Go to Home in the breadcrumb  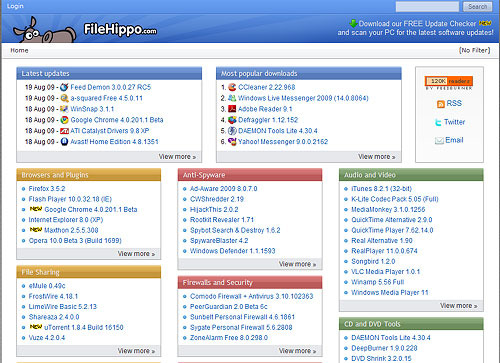coord(19,50)
